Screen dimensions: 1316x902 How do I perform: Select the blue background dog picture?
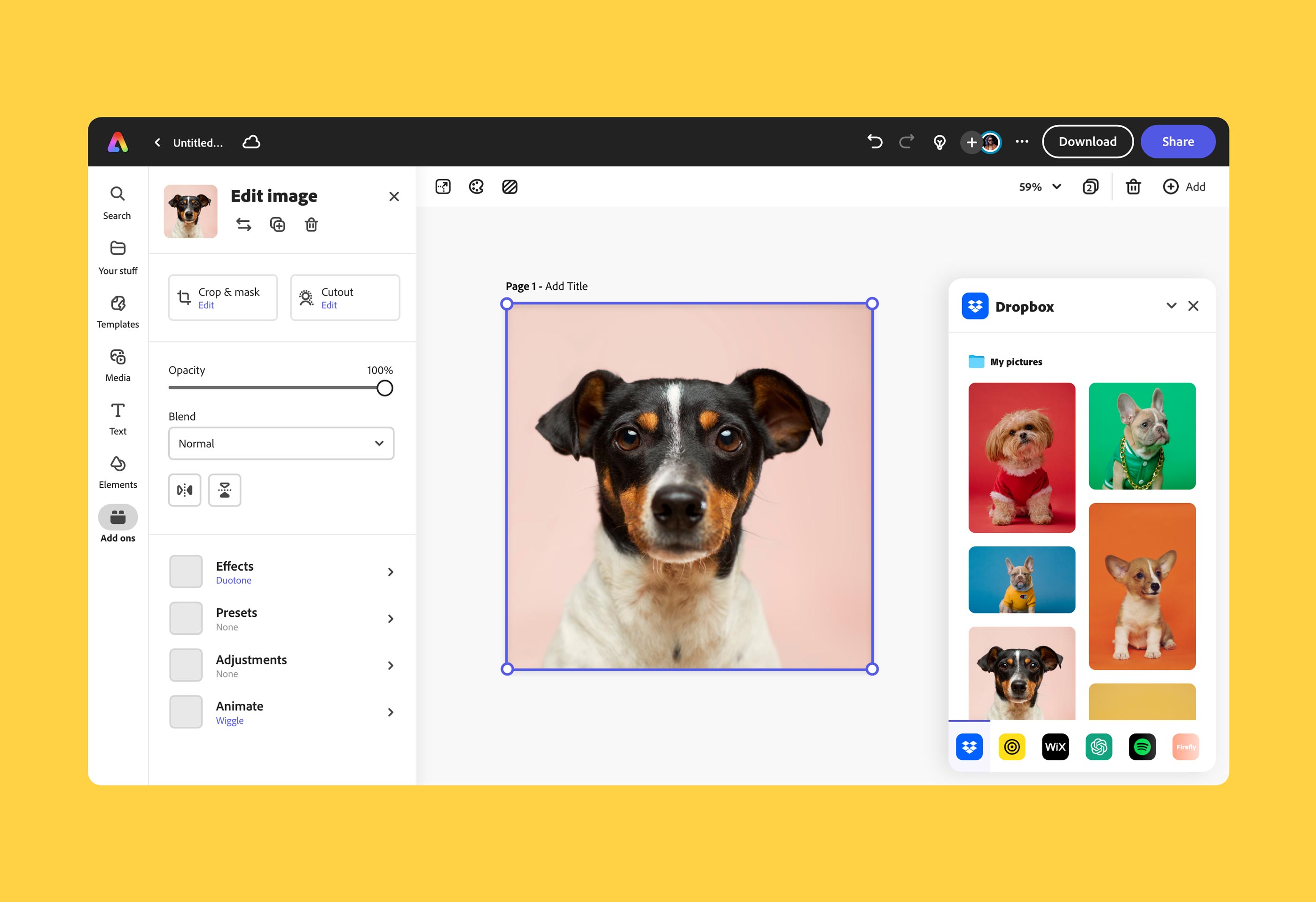(1021, 580)
